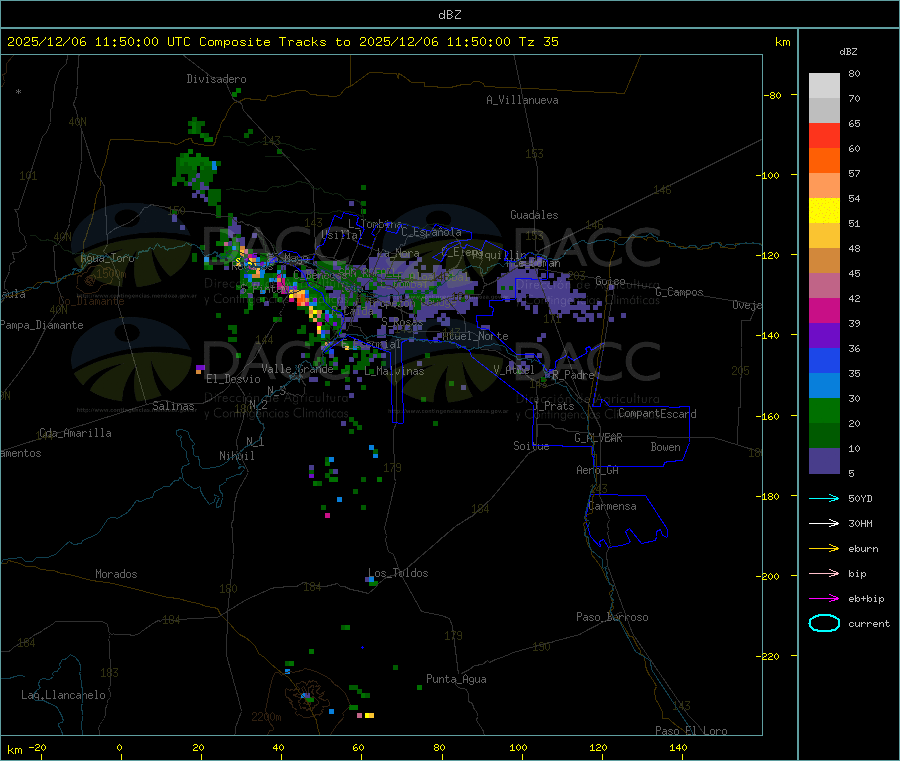This screenshot has width=900, height=761.
Task: Select the red 60 dBZ color swatch
Action: 824,135
